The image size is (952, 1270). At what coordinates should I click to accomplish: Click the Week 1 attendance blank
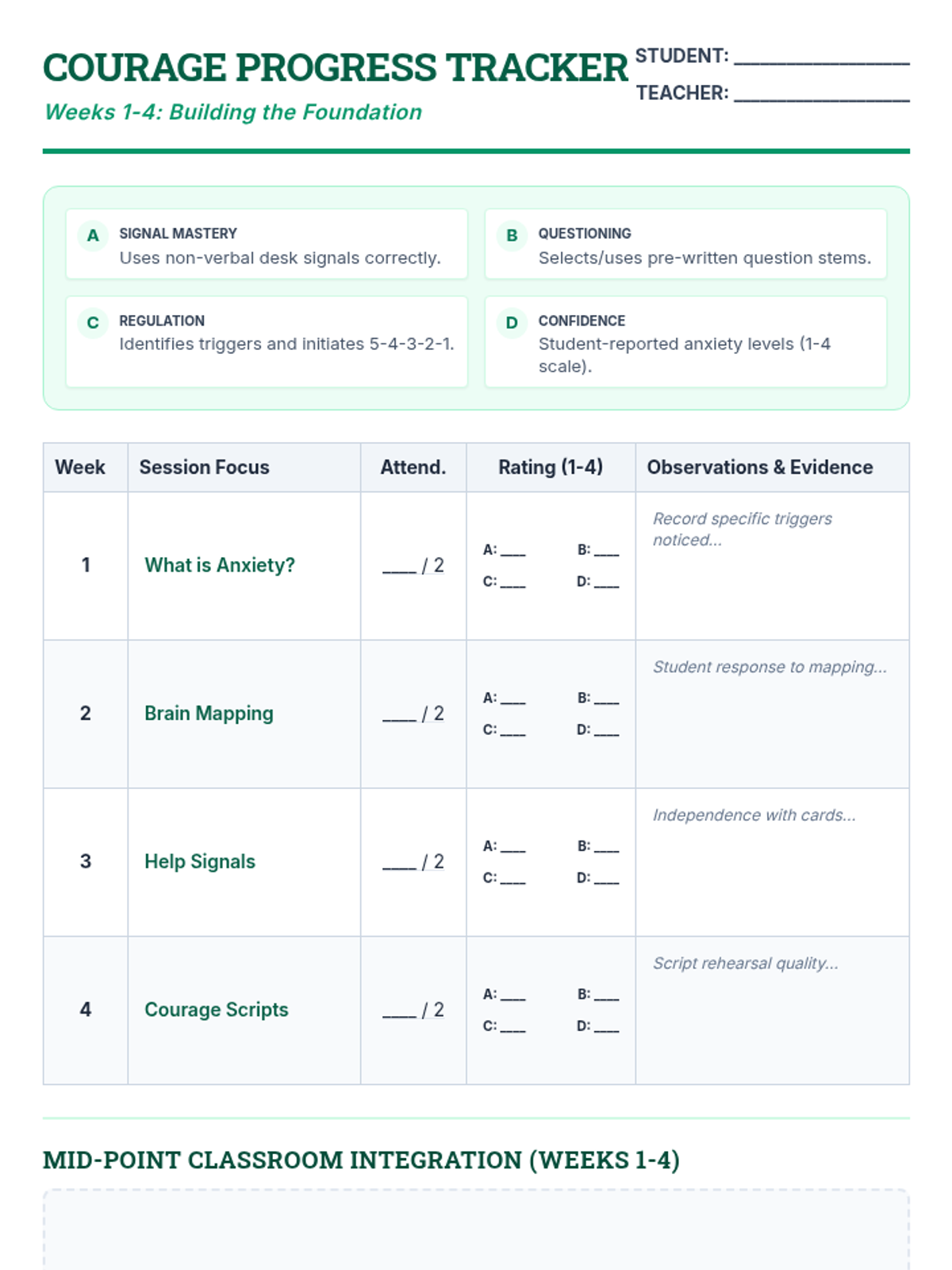(399, 567)
